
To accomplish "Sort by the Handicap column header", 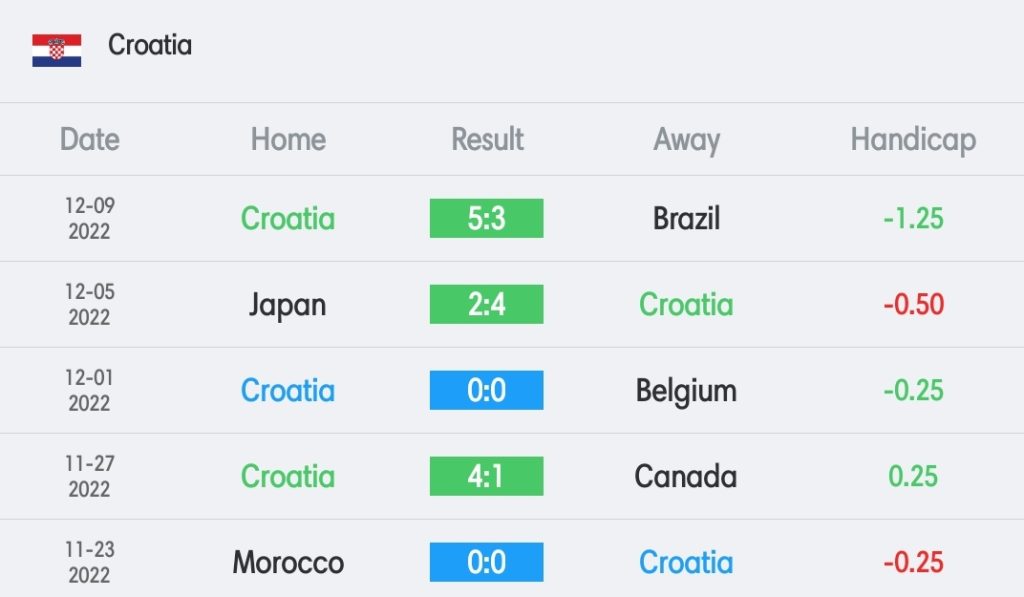I will point(913,140).
